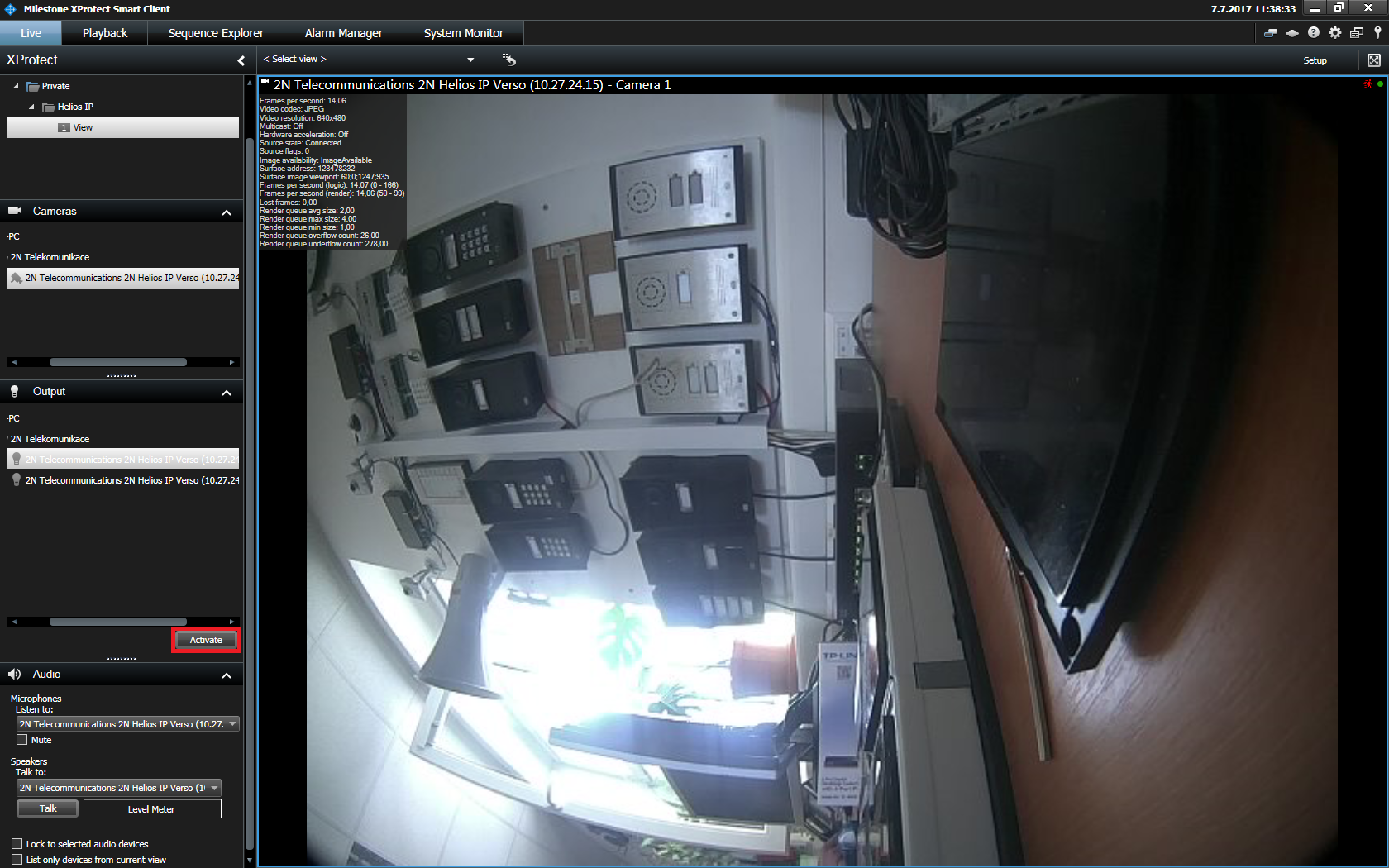Screen dimensions: 1389x868
Task: Click the toggle-windows icon beside the gear
Action: tap(1357, 33)
